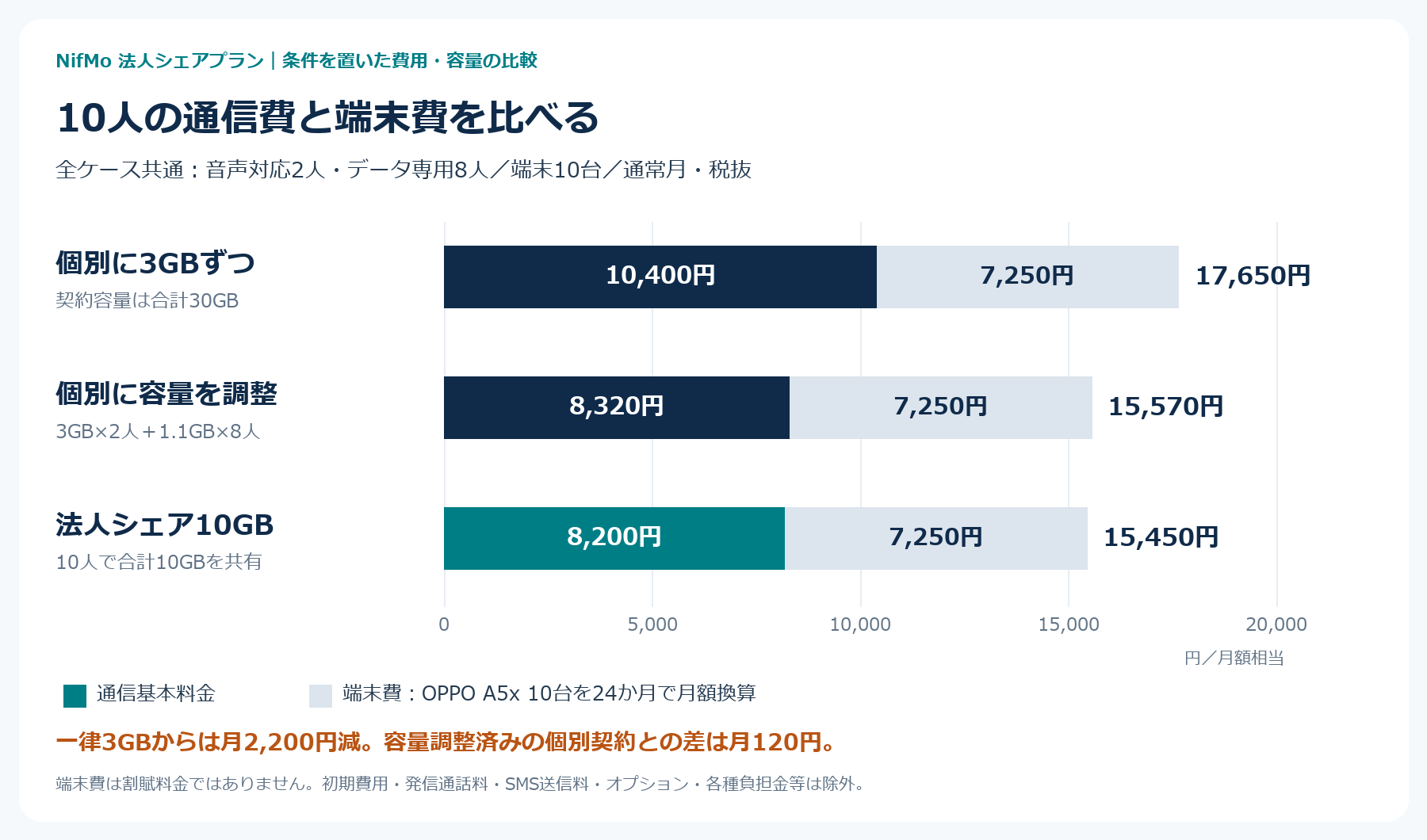The image size is (1427, 840).
Task: Click the axis tick label 5,000
Action: coord(652,624)
